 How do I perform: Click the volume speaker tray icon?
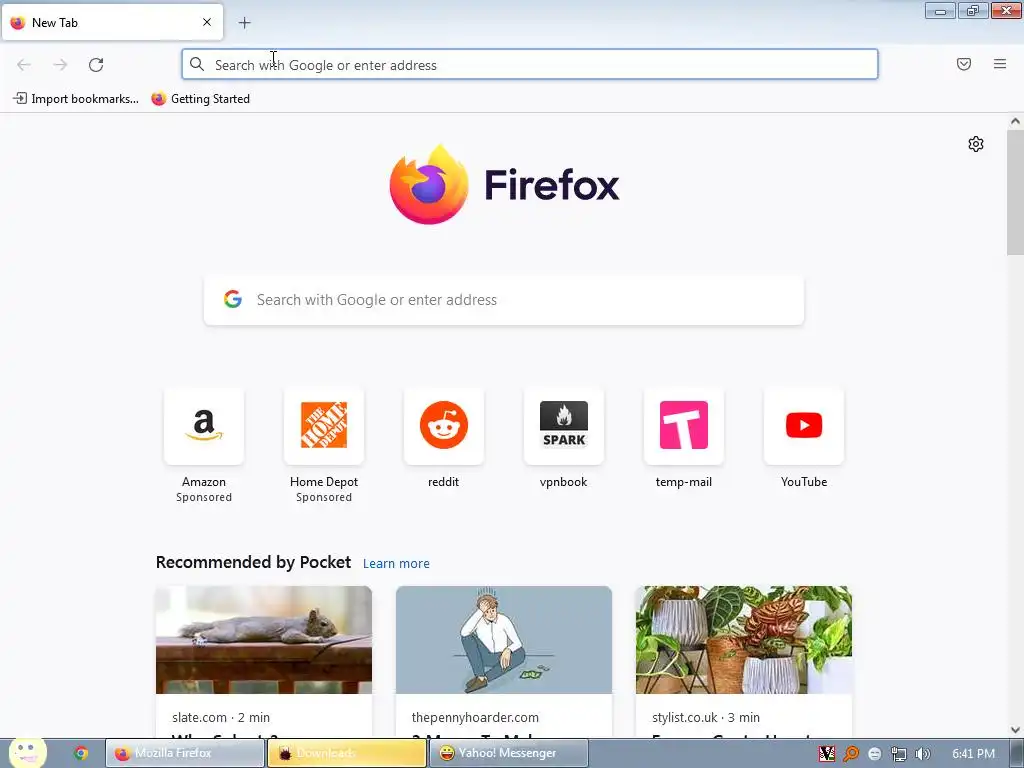(923, 754)
